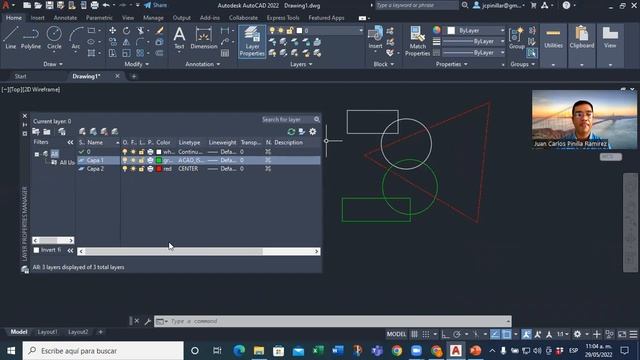Image resolution: width=640 pixels, height=360 pixels.
Task: Click the Group tool
Action: pyautogui.click(x=517, y=38)
